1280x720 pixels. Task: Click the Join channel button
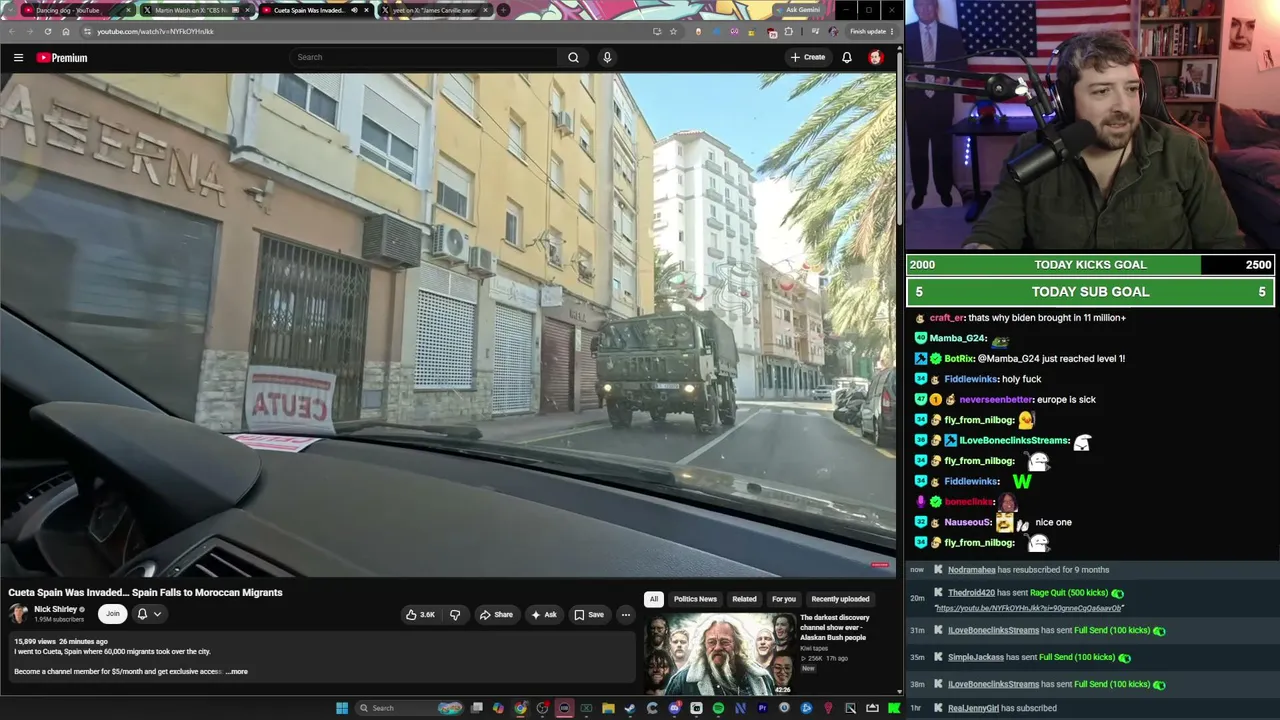click(x=113, y=614)
